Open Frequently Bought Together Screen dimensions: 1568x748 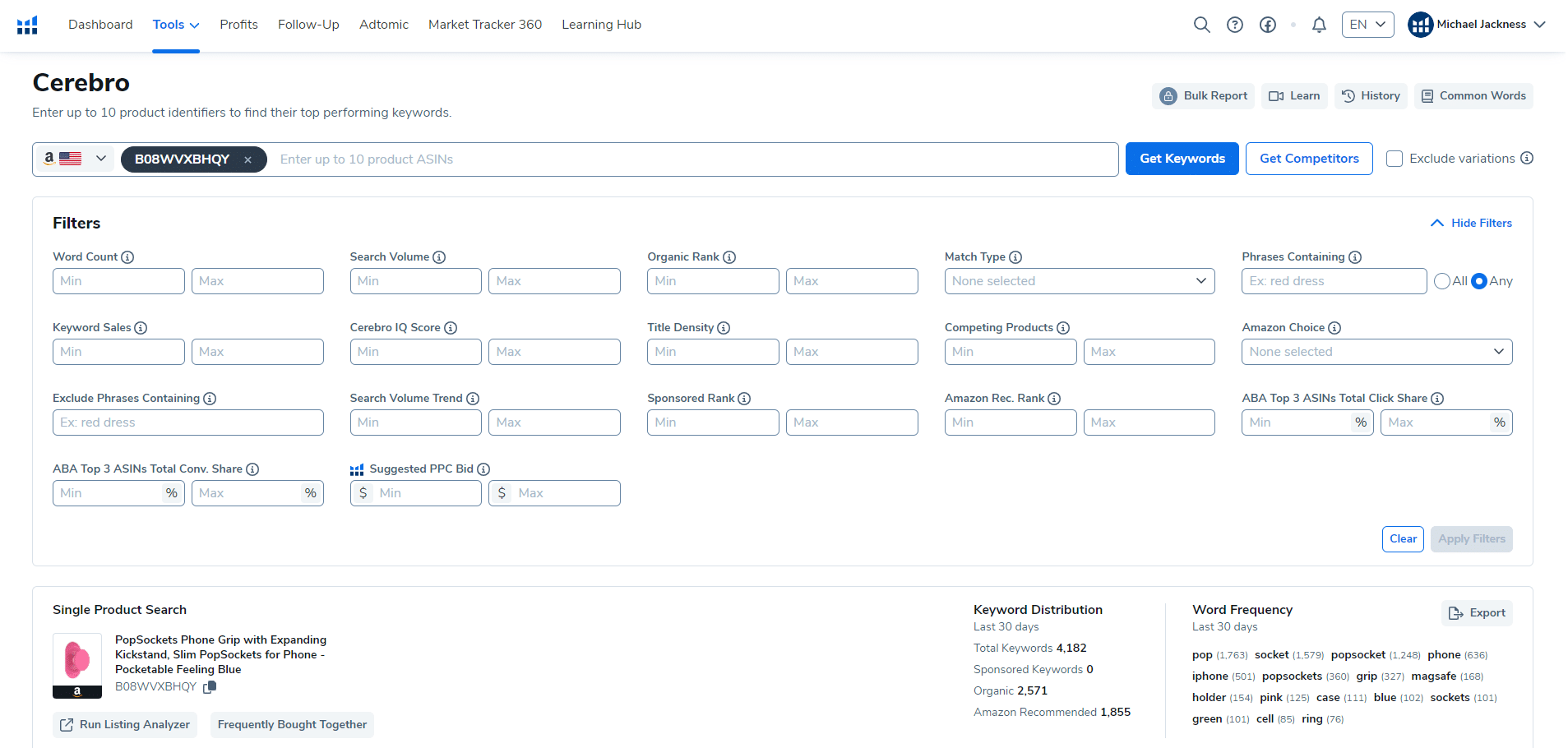pyautogui.click(x=292, y=725)
